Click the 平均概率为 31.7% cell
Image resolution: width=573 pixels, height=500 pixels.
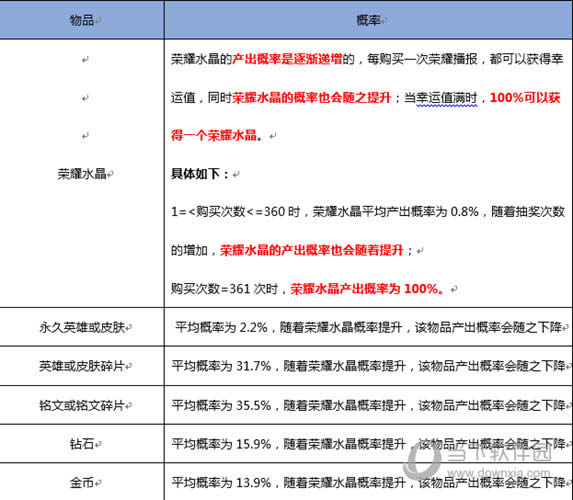368,366
